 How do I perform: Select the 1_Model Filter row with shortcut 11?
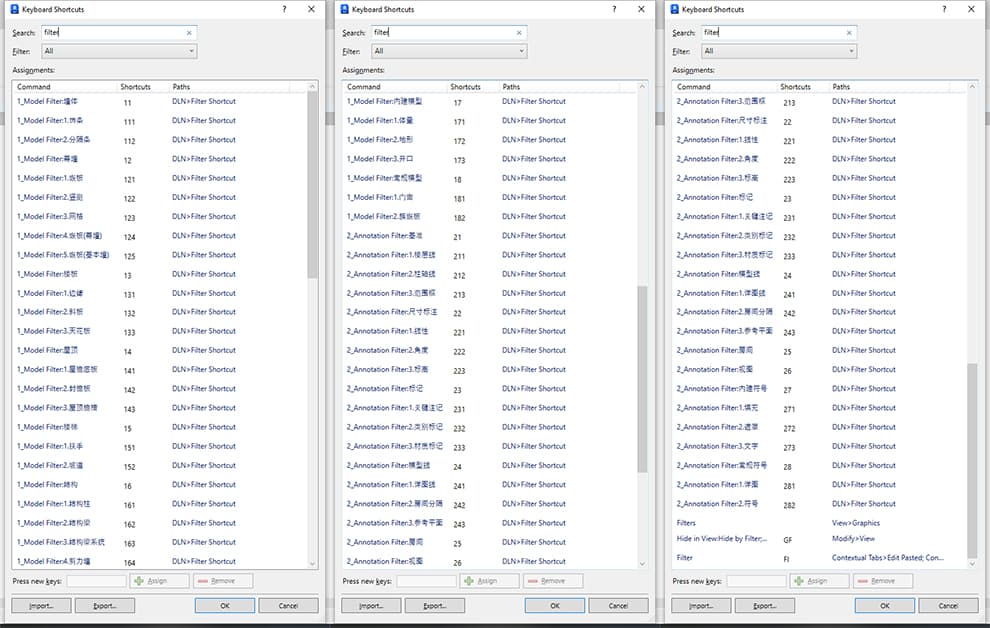click(160, 102)
